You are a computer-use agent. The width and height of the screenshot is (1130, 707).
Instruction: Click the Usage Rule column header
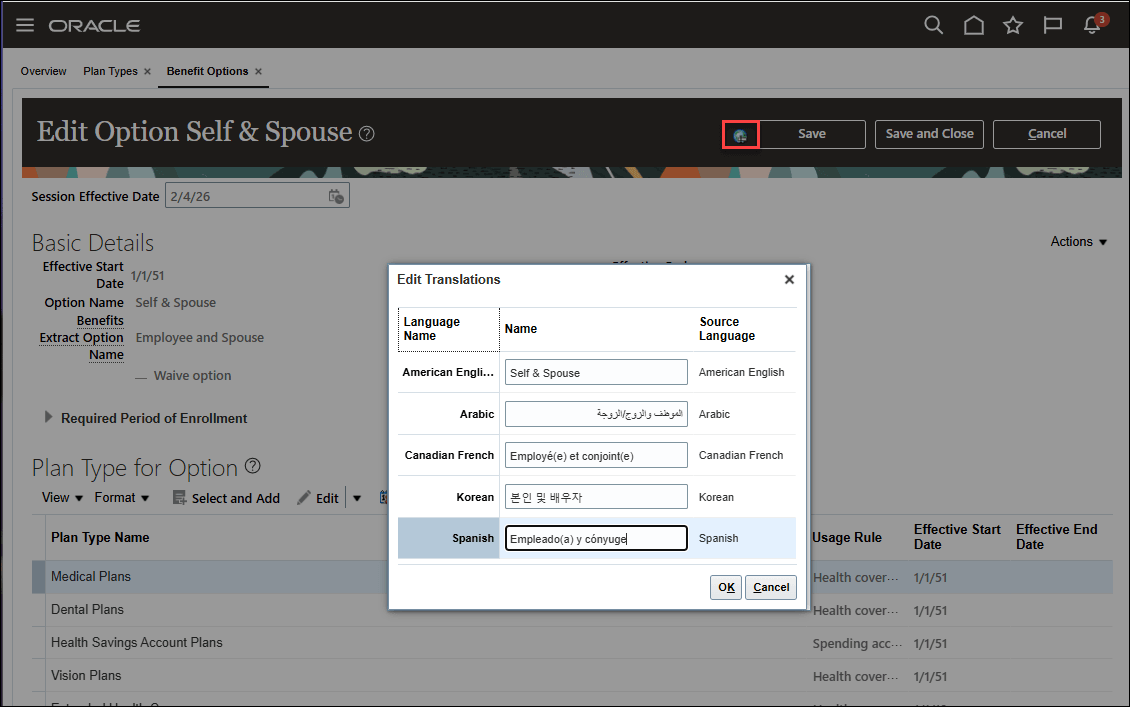[846, 538]
